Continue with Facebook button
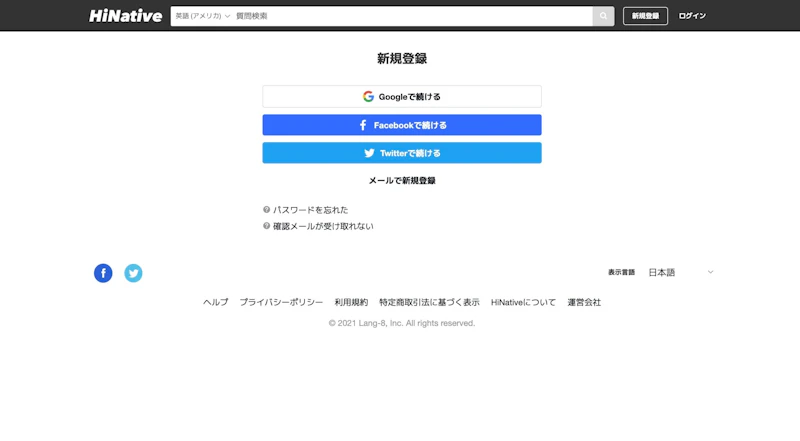 pos(402,125)
